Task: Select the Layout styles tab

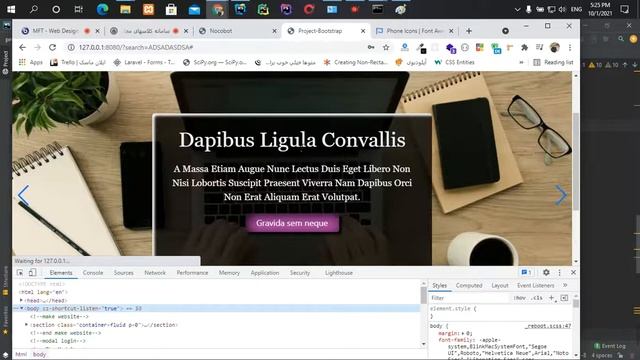Action: [x=500, y=285]
